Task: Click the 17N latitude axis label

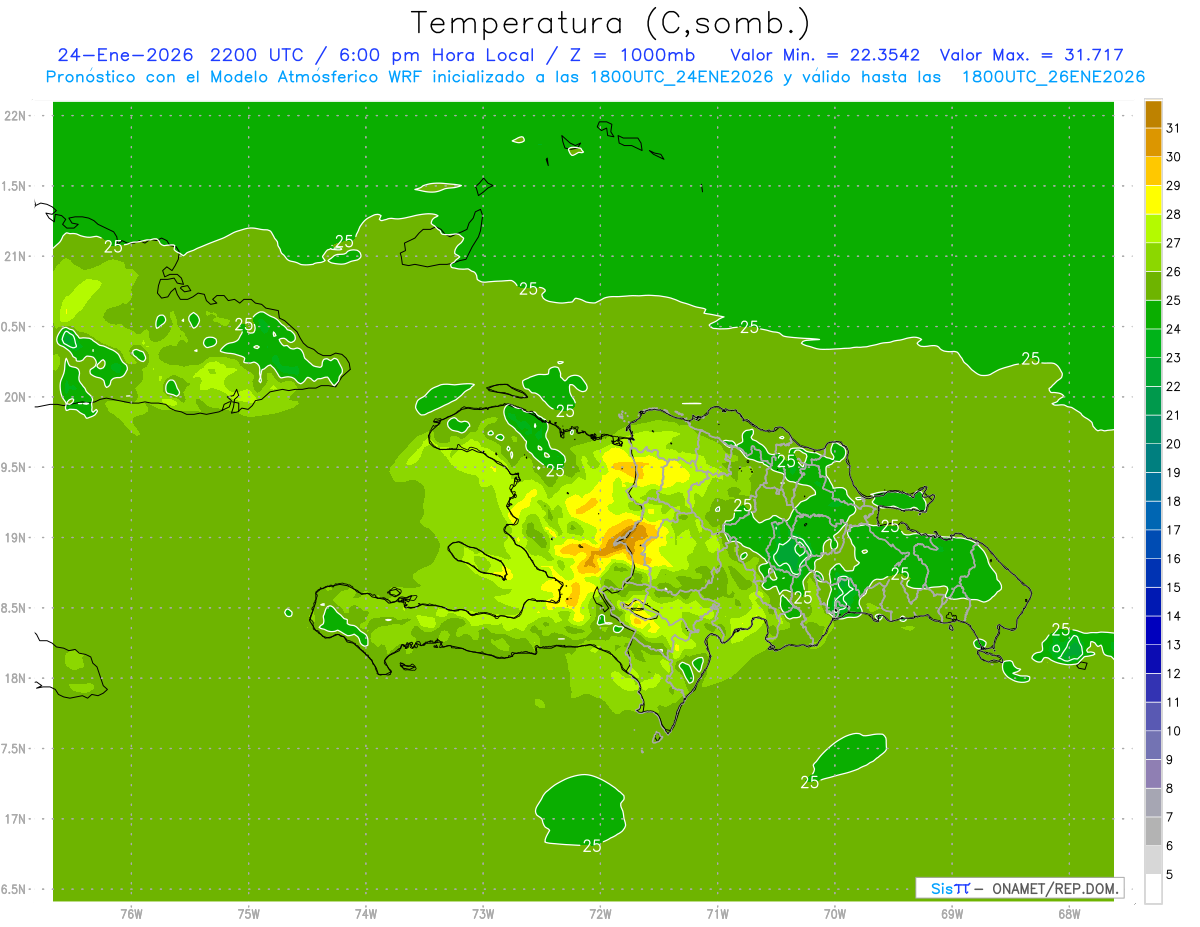Action: click(x=17, y=819)
